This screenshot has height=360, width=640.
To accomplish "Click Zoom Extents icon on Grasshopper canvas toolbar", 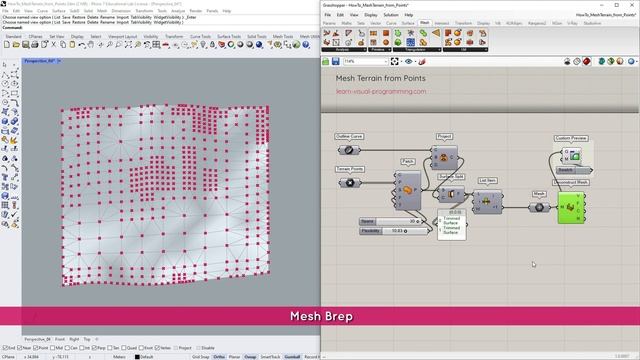I will [x=394, y=62].
